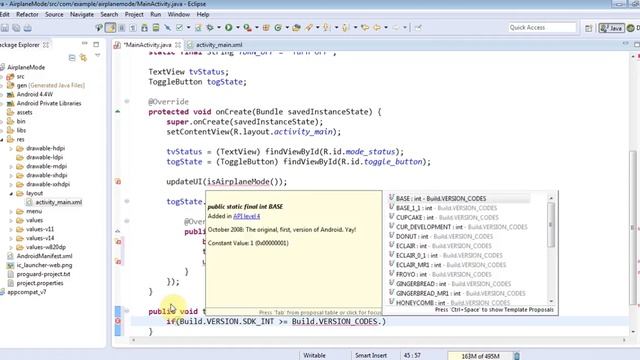The image size is (640, 360).
Task: Click the New Java Class icon
Action: (x=278, y=28)
